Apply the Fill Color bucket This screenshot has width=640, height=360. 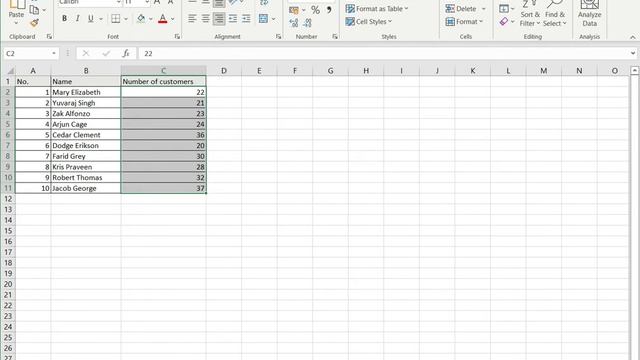[x=141, y=19]
